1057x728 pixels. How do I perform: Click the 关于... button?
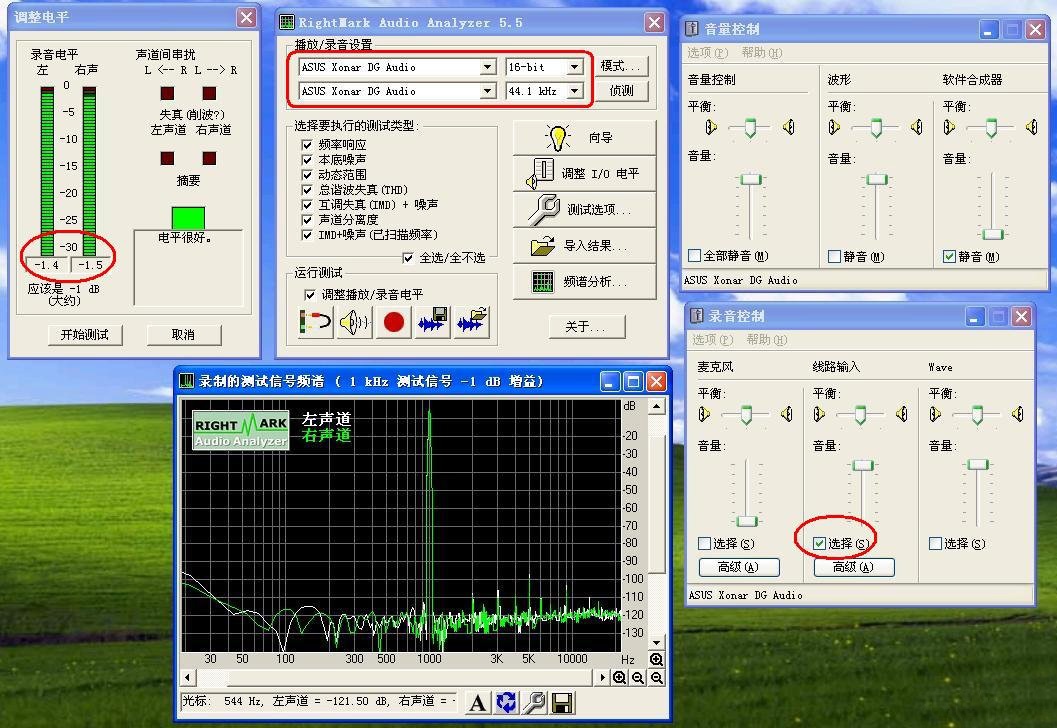pyautogui.click(x=586, y=327)
